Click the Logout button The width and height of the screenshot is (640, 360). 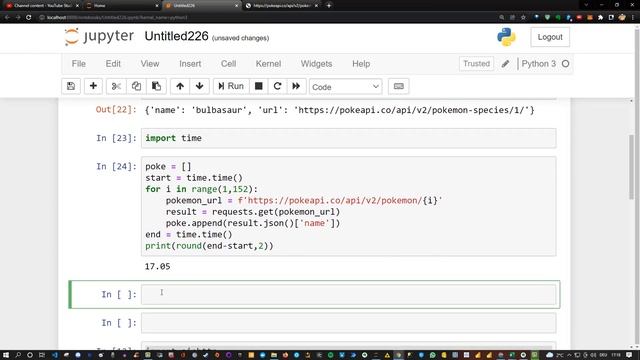[550, 37]
